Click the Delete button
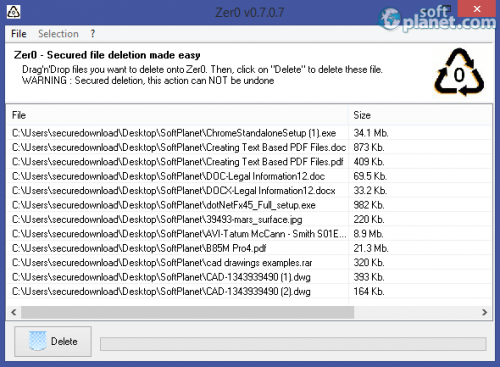The image size is (500, 367). click(x=53, y=341)
